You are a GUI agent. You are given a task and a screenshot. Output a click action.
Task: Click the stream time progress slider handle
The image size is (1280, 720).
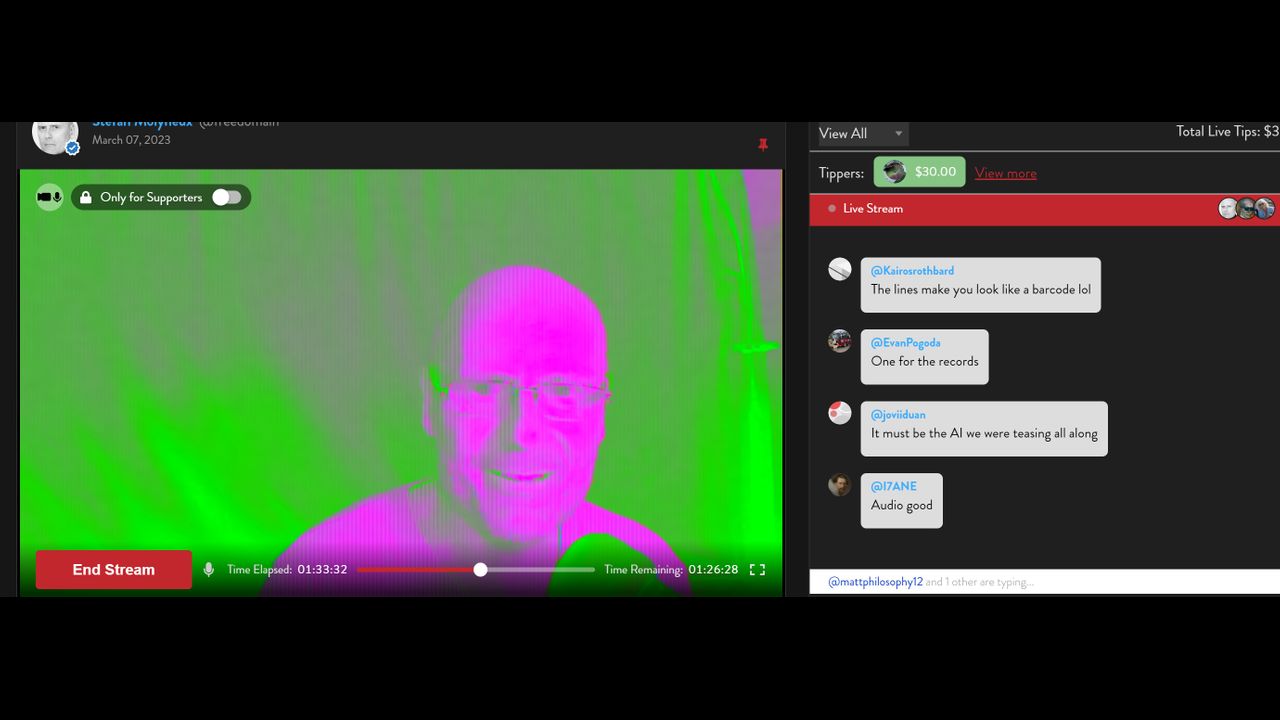click(481, 570)
